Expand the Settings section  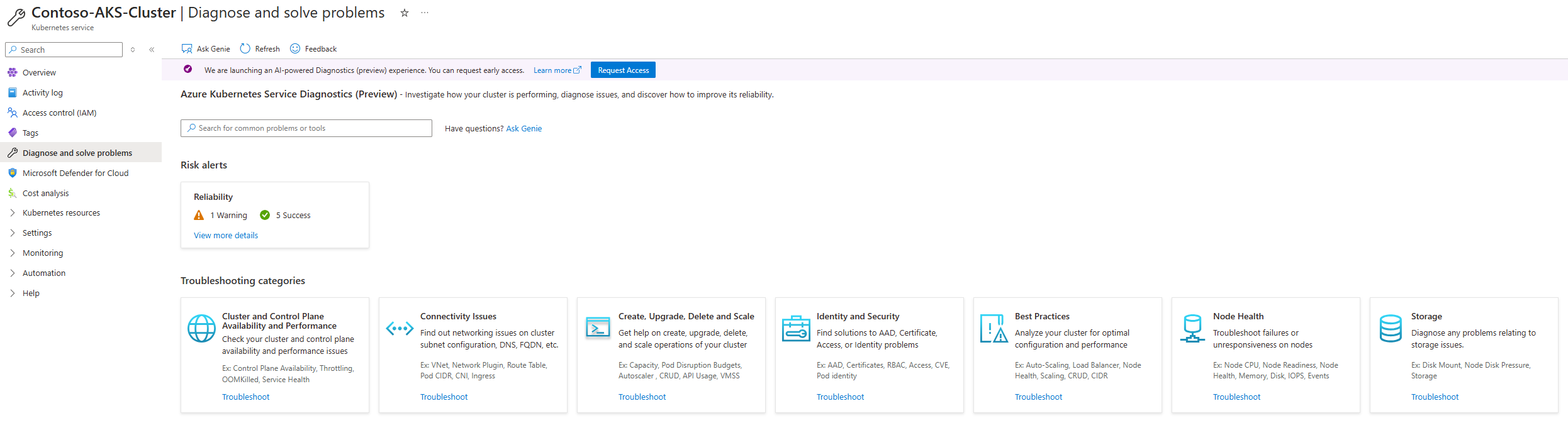(13, 233)
